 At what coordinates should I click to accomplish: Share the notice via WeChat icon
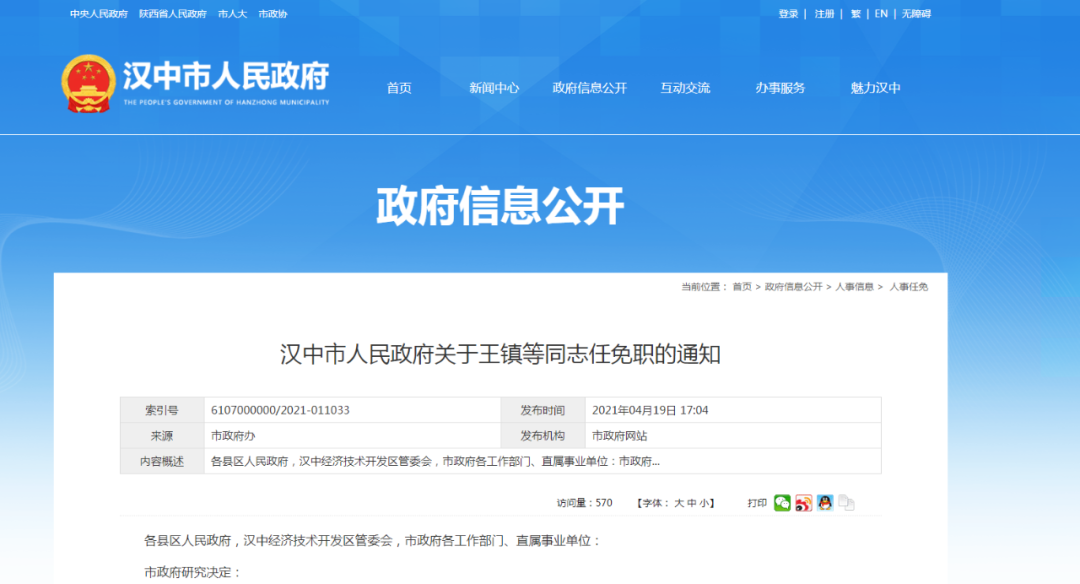coord(782,503)
